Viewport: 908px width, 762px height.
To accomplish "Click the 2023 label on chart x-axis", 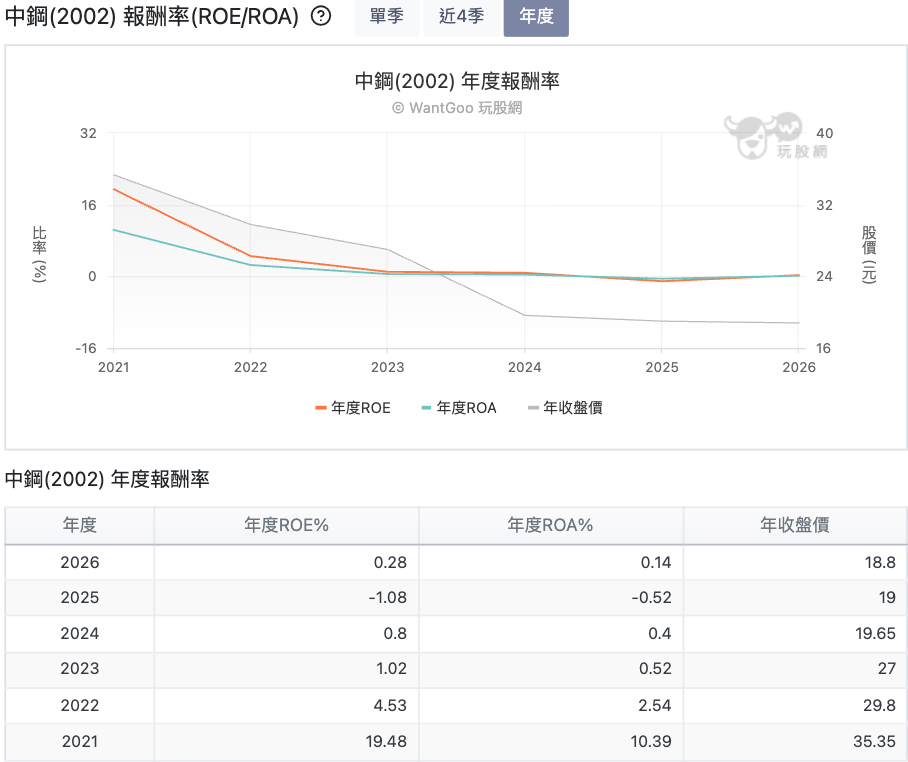I will coord(387,367).
